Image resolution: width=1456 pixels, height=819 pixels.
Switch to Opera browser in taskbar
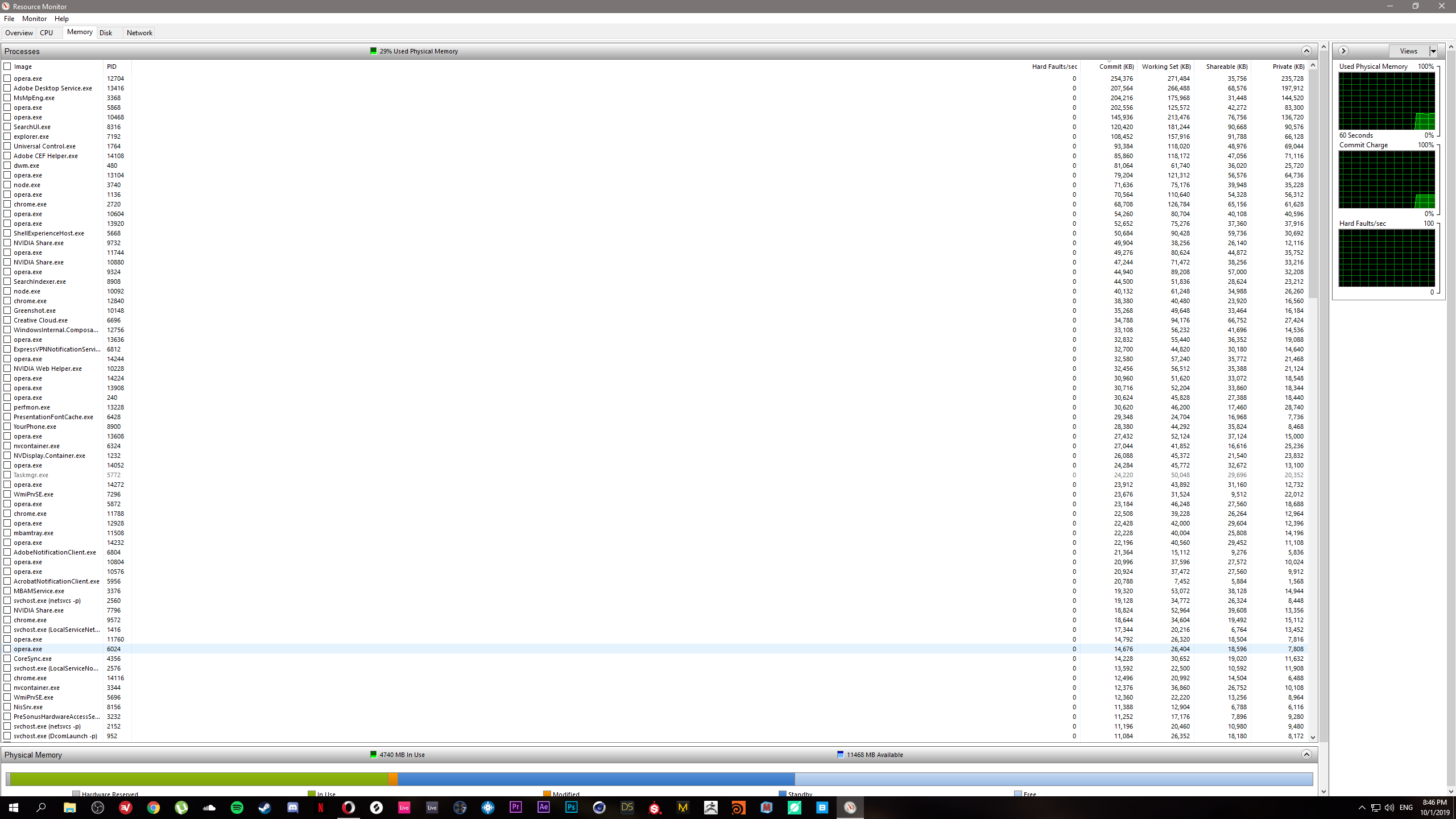tap(349, 807)
